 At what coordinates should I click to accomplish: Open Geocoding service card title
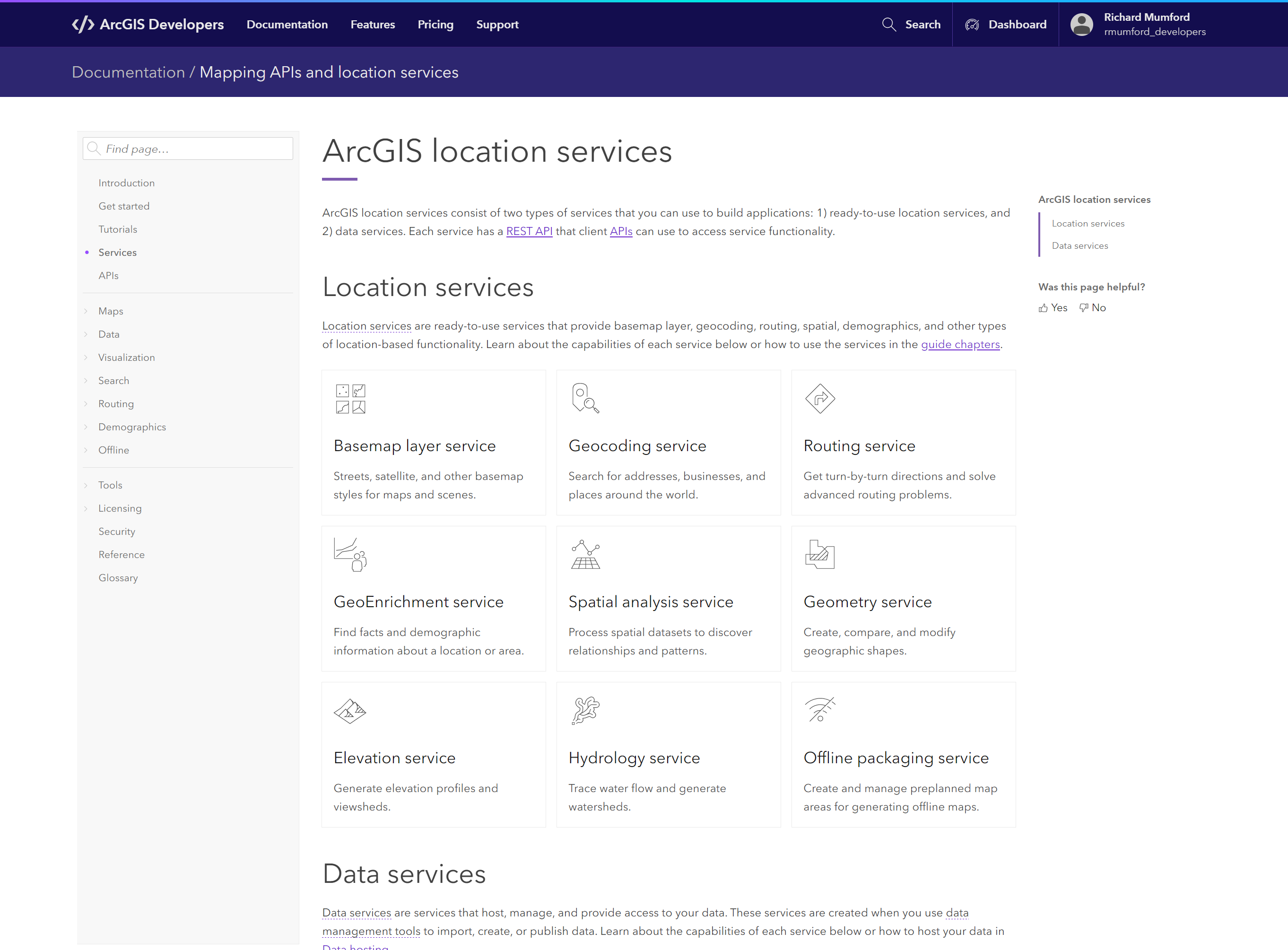[637, 445]
